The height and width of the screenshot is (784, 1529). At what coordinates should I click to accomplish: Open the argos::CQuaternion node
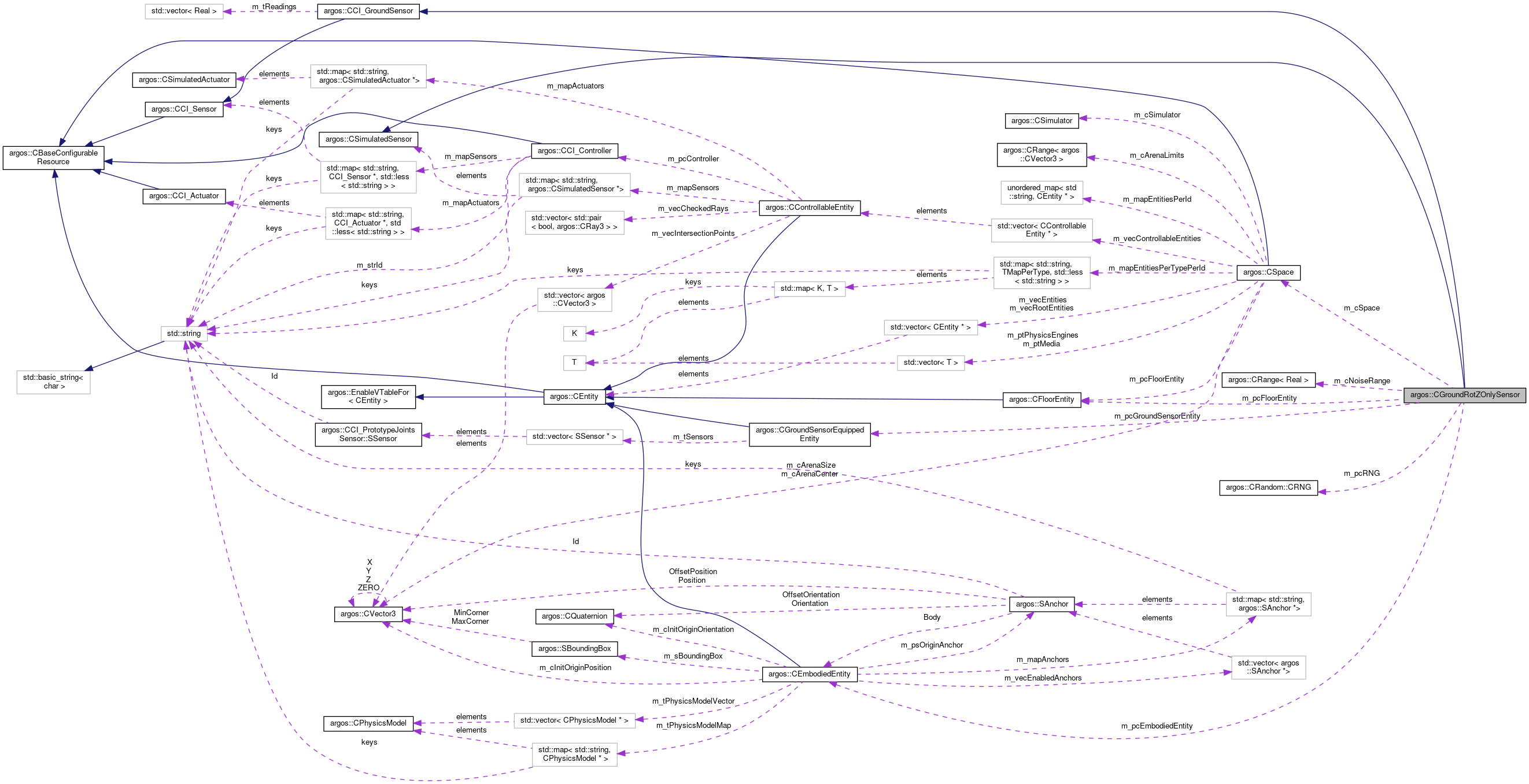pyautogui.click(x=575, y=617)
